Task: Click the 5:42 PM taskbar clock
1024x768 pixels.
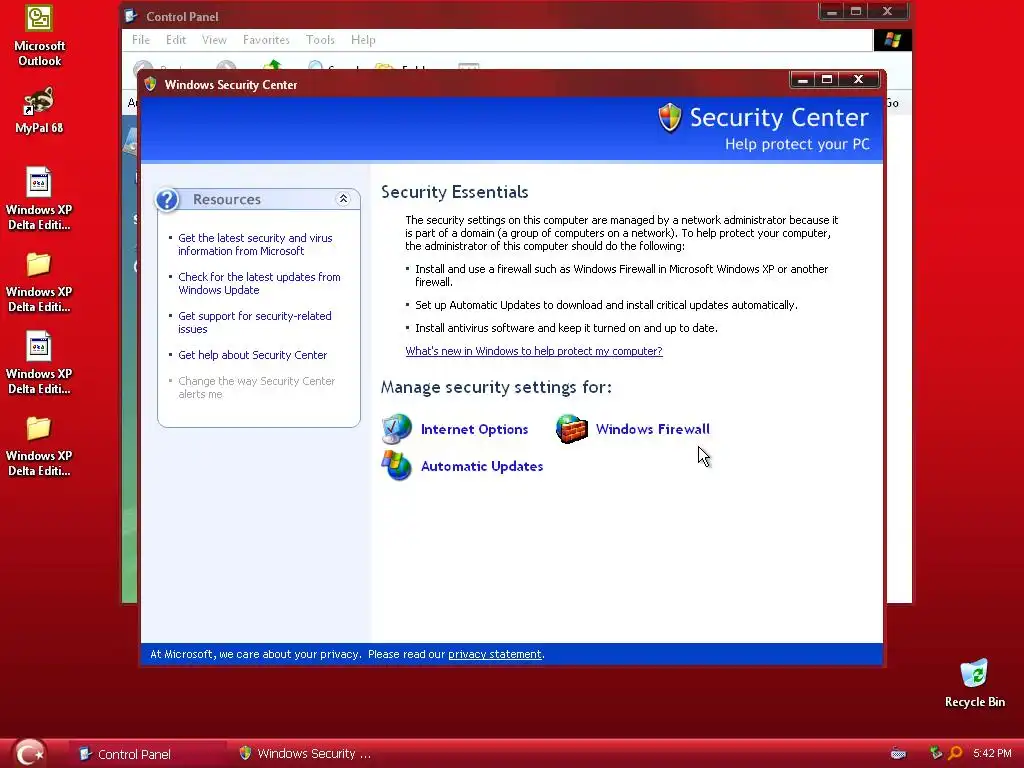Action: click(x=992, y=753)
